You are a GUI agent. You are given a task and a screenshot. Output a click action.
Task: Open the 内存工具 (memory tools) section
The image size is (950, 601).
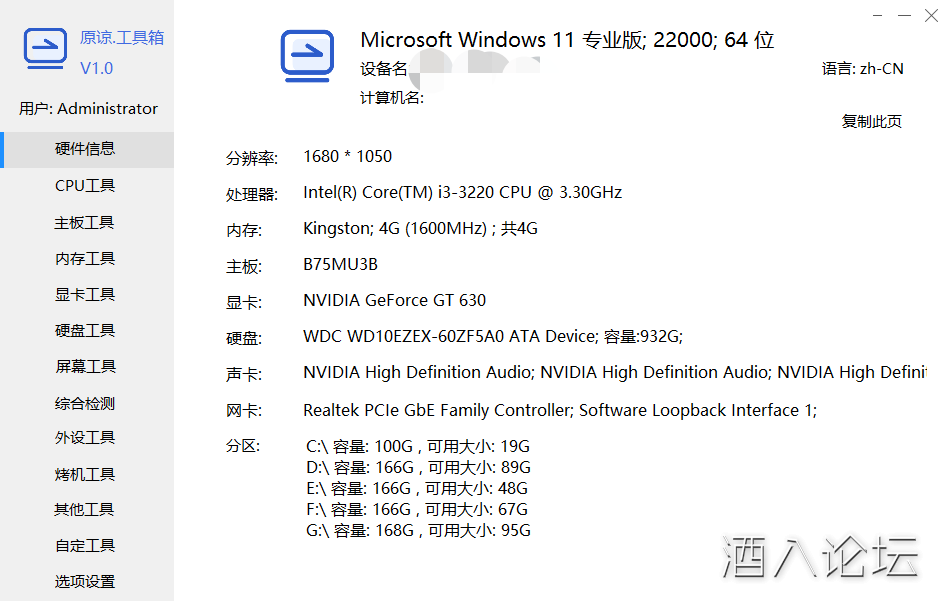(84, 257)
